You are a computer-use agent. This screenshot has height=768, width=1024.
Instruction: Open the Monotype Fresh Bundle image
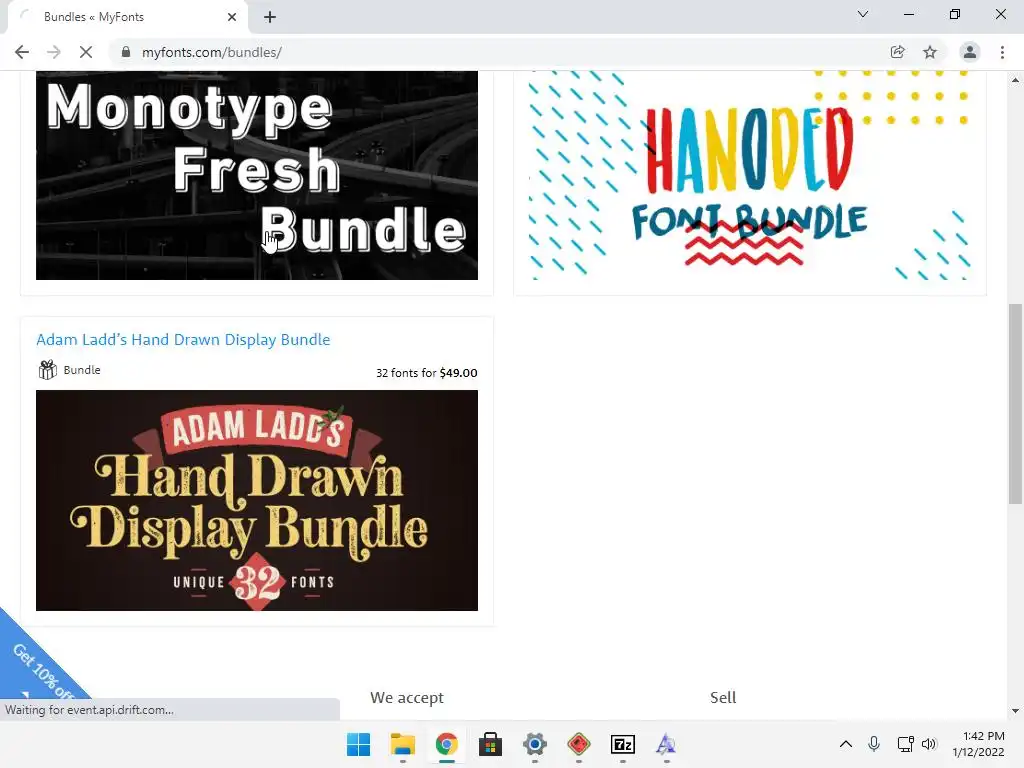tap(257, 175)
